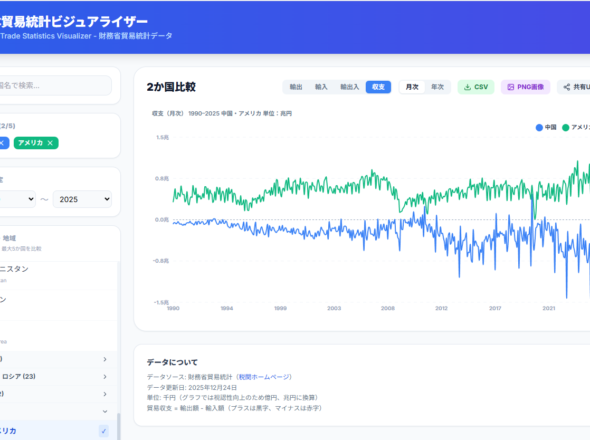Image resolution: width=590 pixels, height=440 pixels.
Task: Click the share URL button
Action: point(574,87)
